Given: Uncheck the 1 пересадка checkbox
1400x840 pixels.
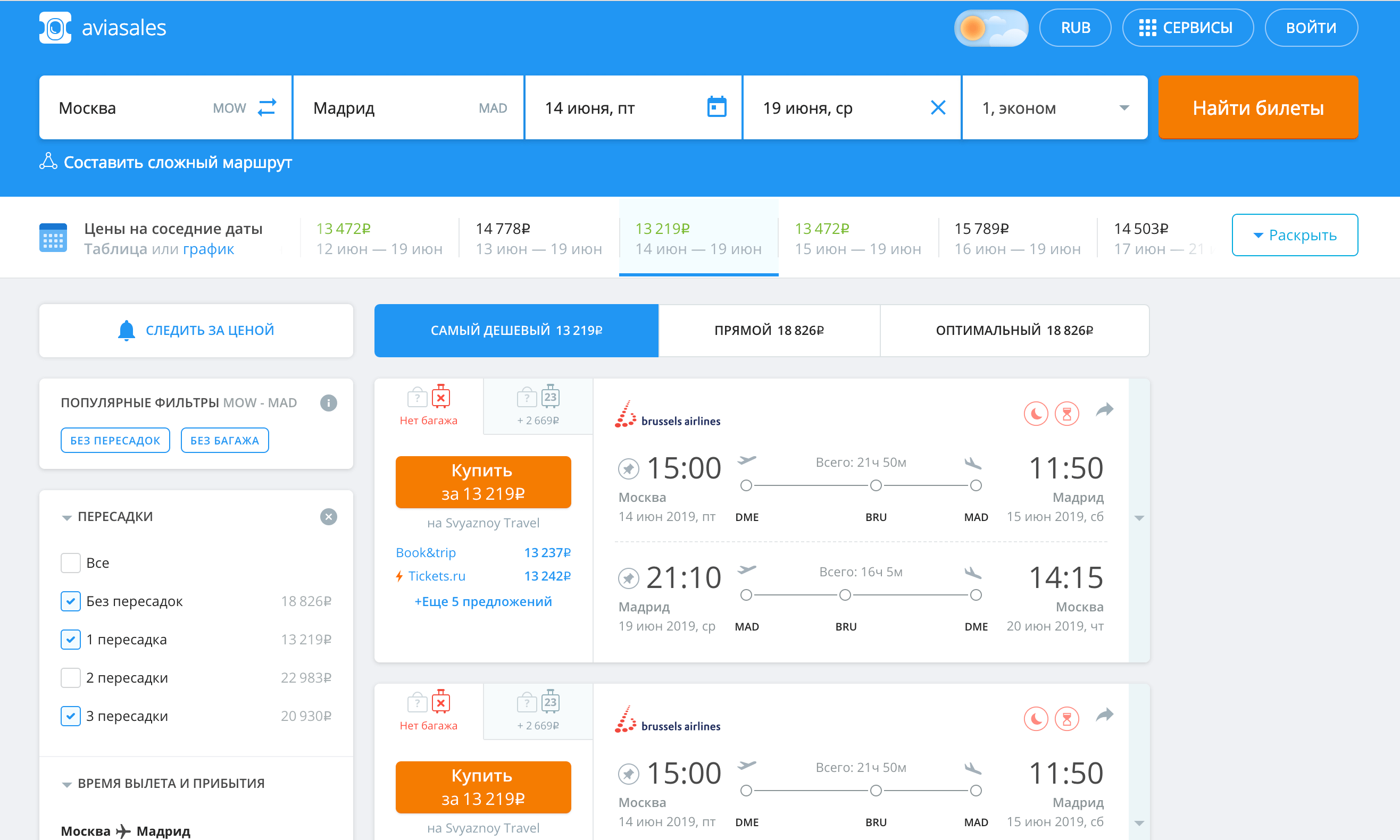Looking at the screenshot, I should click(x=70, y=640).
